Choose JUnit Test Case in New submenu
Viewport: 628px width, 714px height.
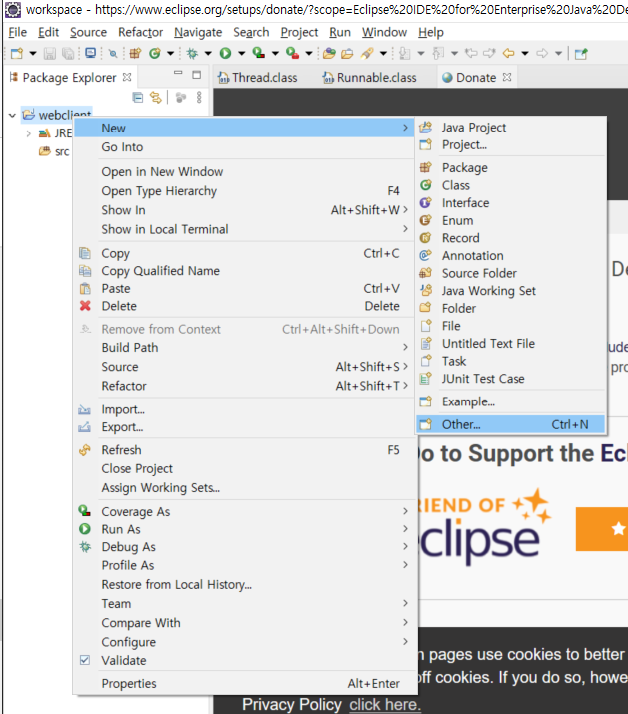tap(511, 379)
